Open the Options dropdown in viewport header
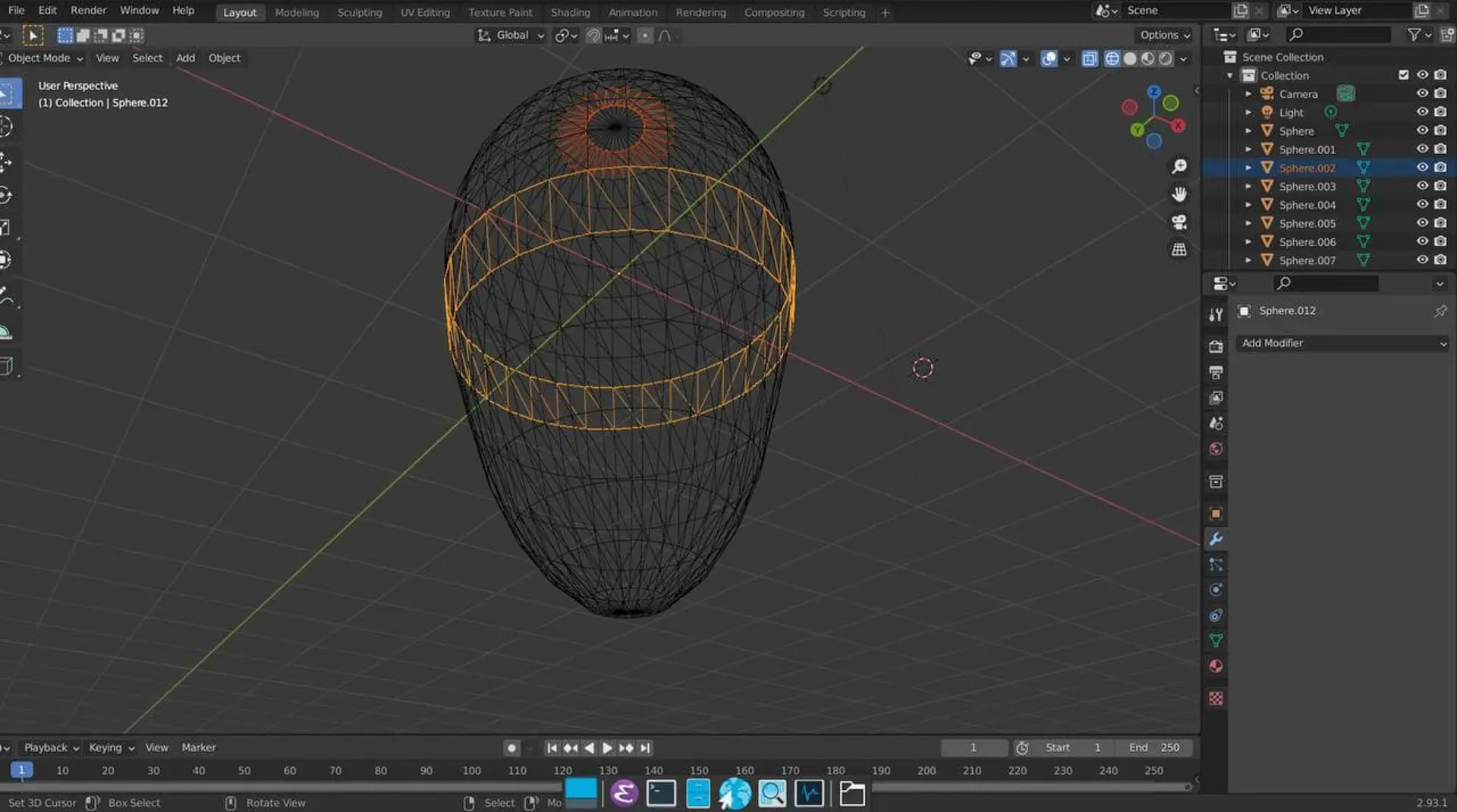The width and height of the screenshot is (1457, 812). click(1165, 35)
